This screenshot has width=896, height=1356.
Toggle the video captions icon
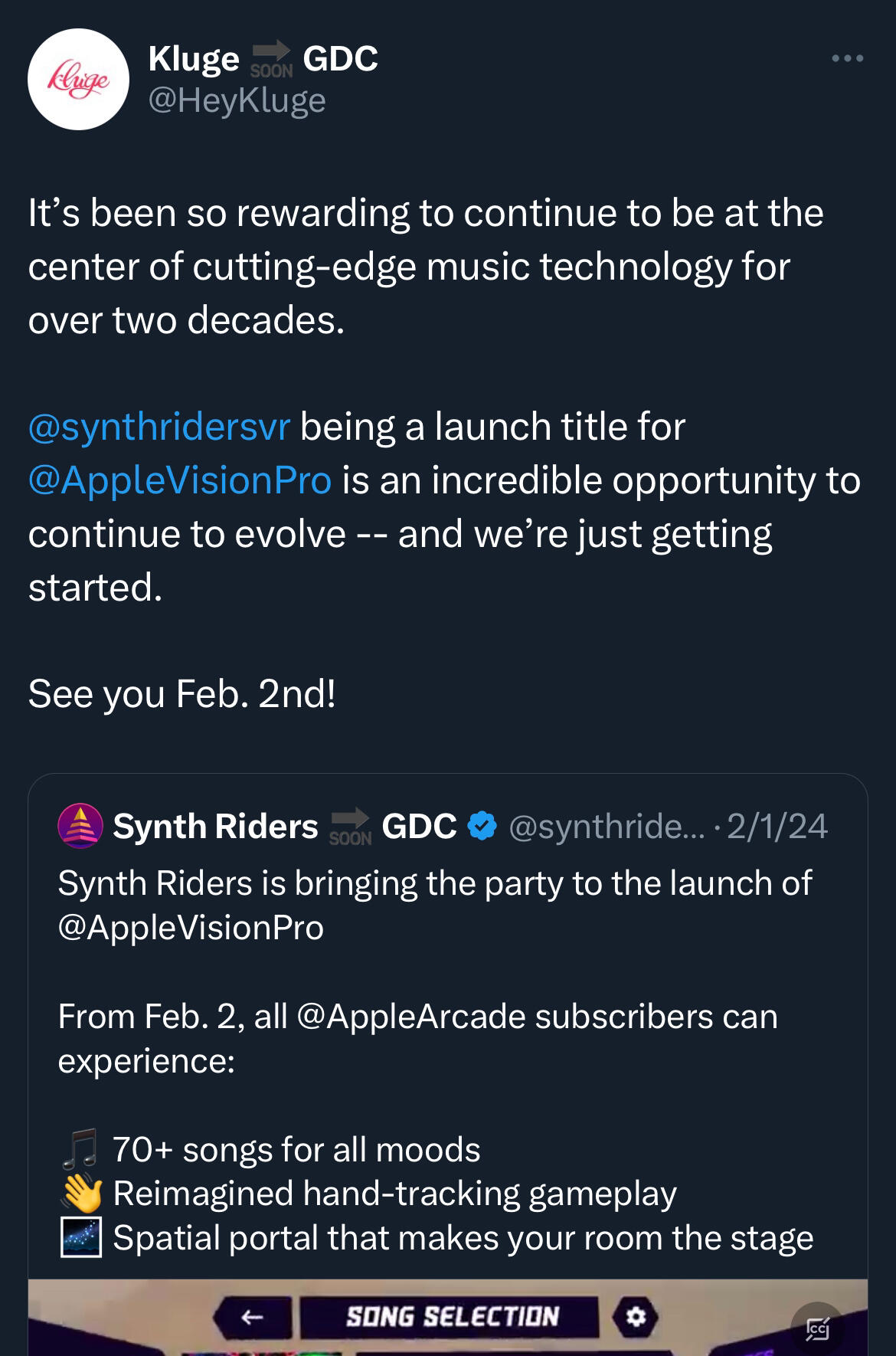(x=817, y=1328)
